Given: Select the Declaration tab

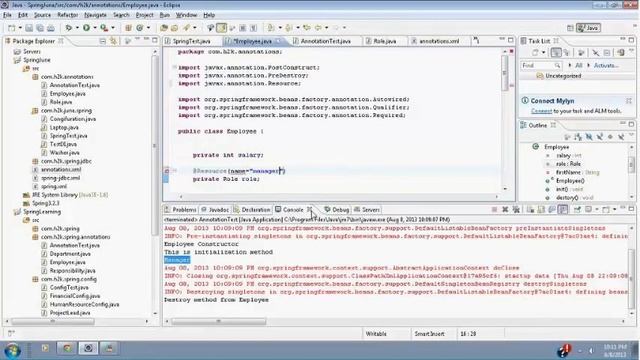Looking at the screenshot, I should pyautogui.click(x=252, y=210).
